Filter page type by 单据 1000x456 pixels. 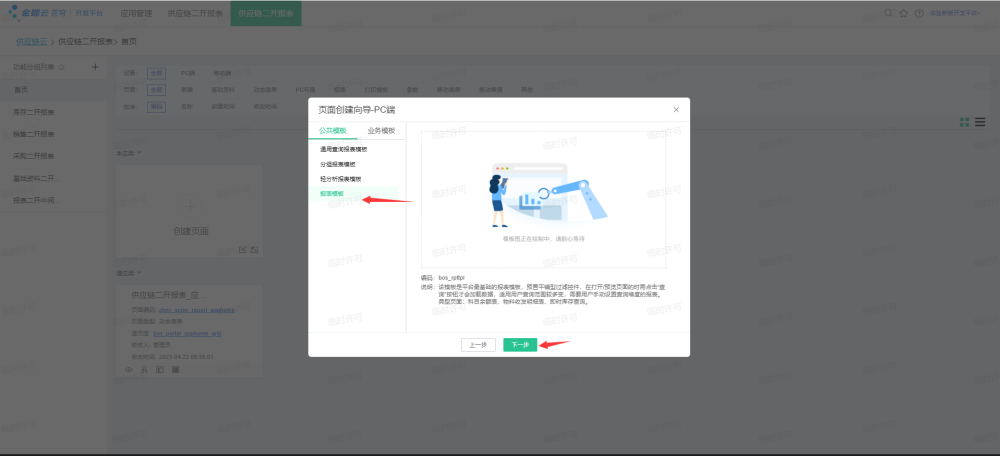click(187, 90)
